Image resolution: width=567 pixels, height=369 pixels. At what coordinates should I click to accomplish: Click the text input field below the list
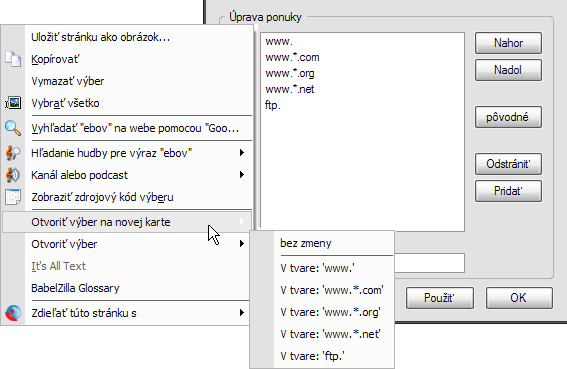click(x=429, y=263)
